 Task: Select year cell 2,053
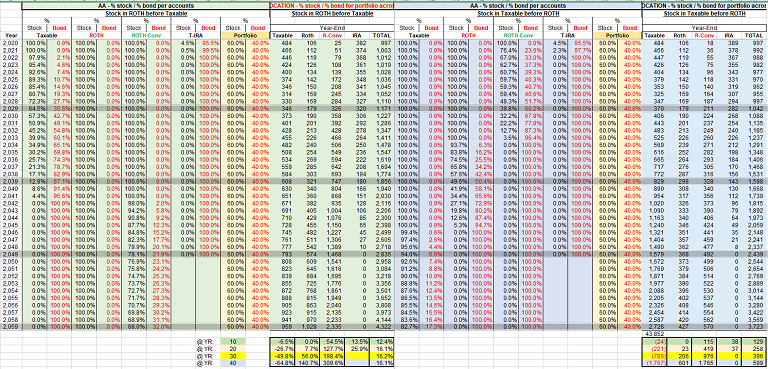pos(11,283)
